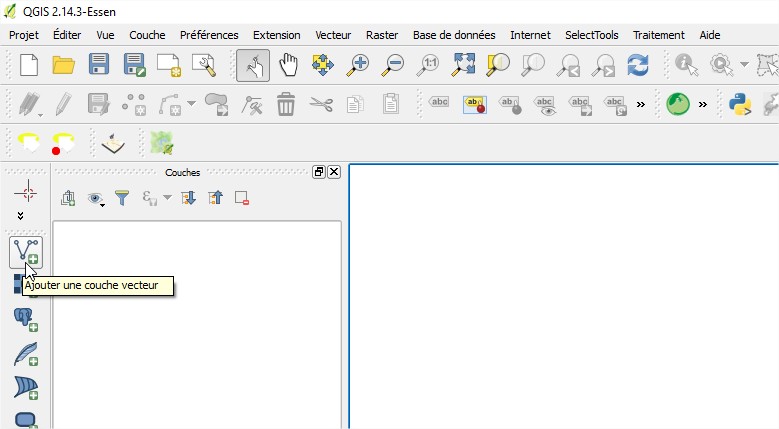Image resolution: width=779 pixels, height=429 pixels.
Task: Delete selected features trash icon
Action: click(286, 104)
